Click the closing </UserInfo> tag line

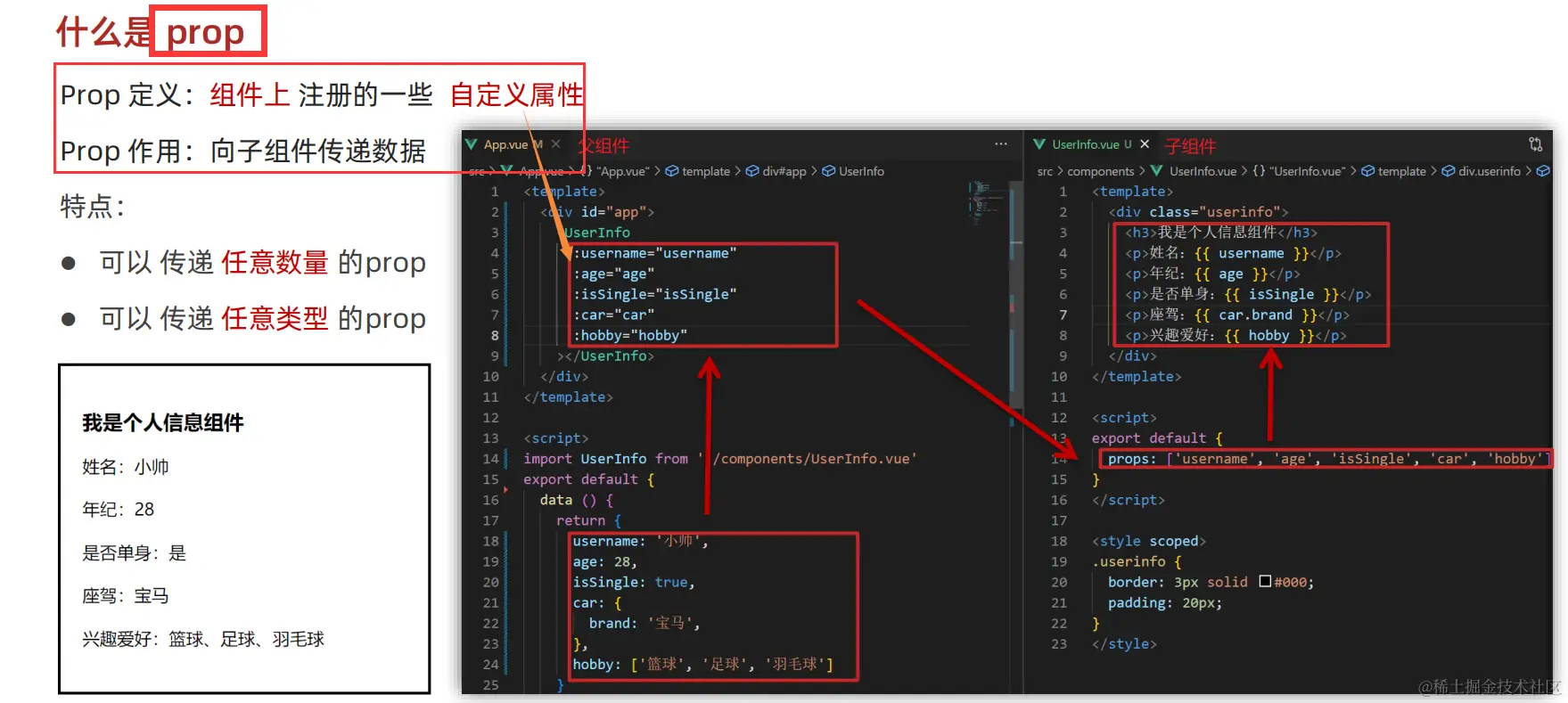(606, 356)
